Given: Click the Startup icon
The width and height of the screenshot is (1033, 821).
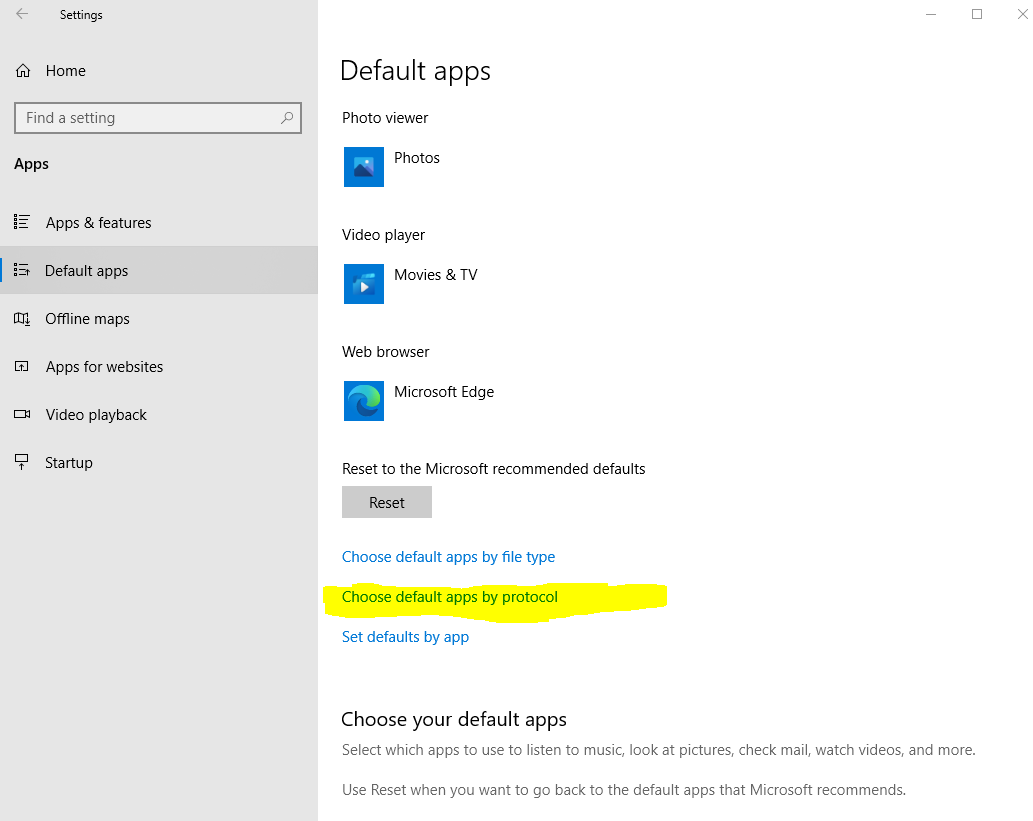Looking at the screenshot, I should pos(22,462).
